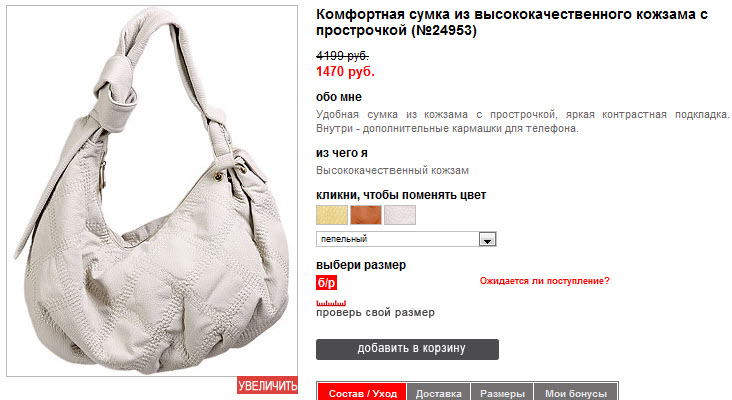Switch to the Состав / Уход tab
Viewport: 732px width, 400px height.
362,393
